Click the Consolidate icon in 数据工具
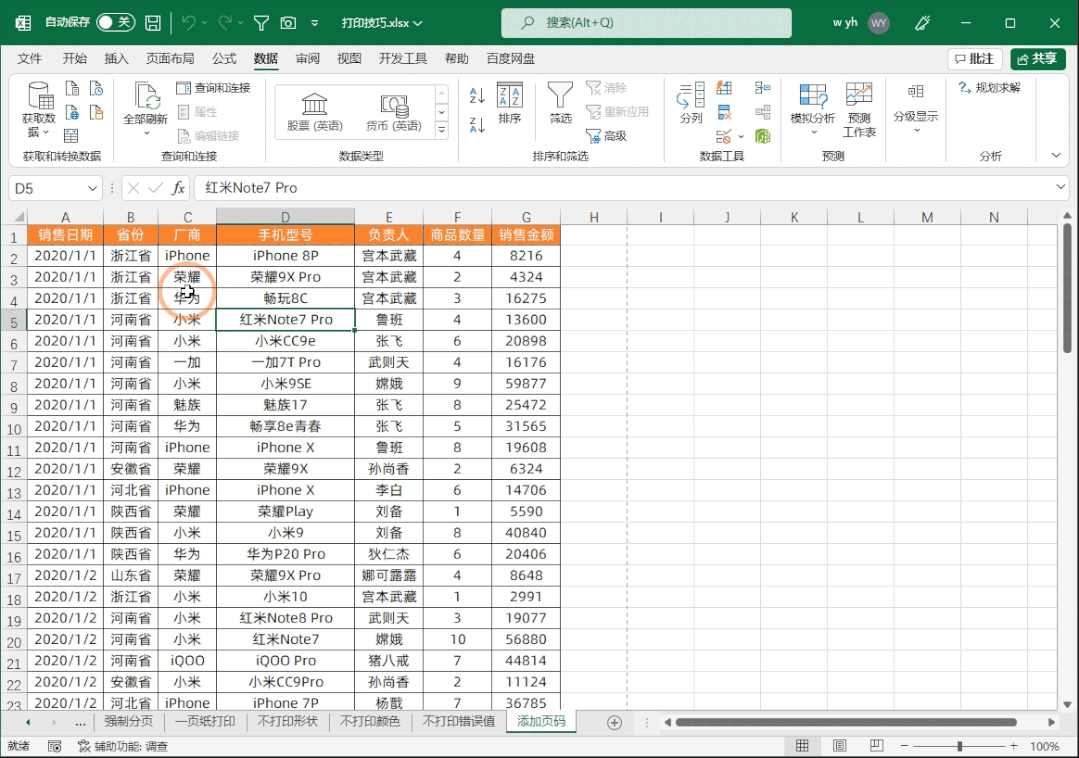 [x=762, y=88]
